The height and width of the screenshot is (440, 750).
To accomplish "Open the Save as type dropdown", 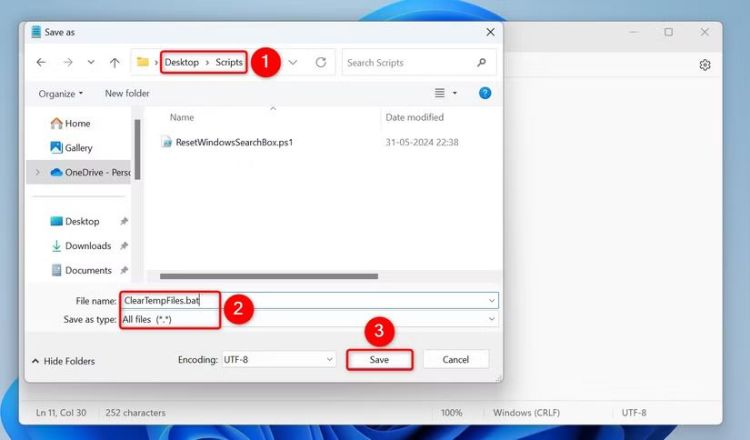I will click(491, 319).
